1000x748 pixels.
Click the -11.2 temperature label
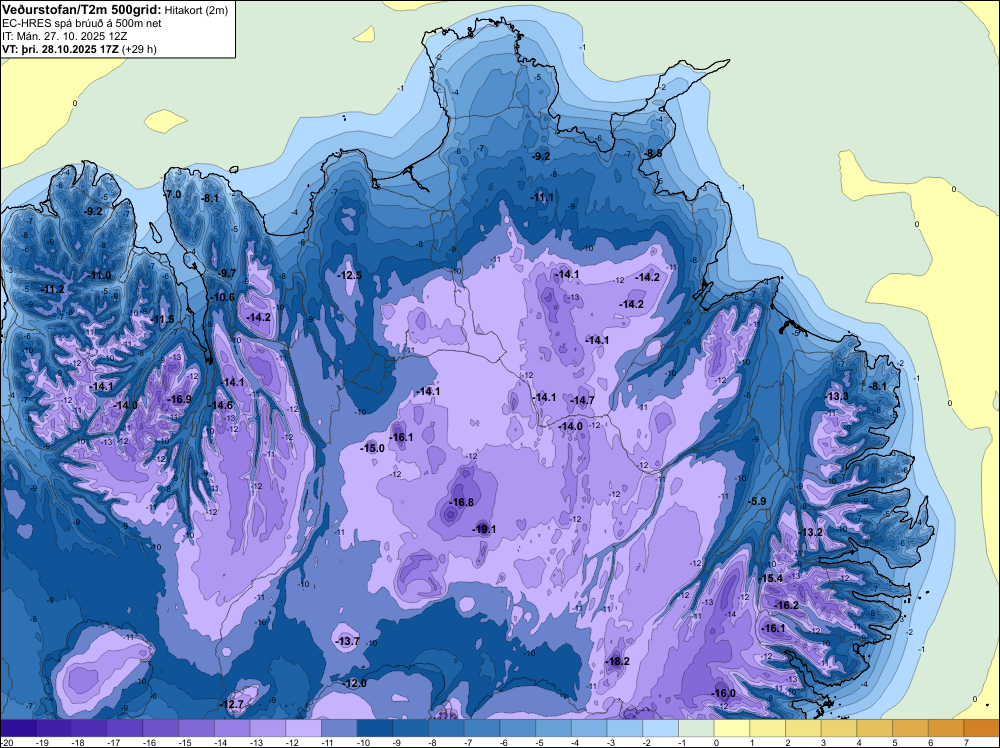[x=52, y=290]
